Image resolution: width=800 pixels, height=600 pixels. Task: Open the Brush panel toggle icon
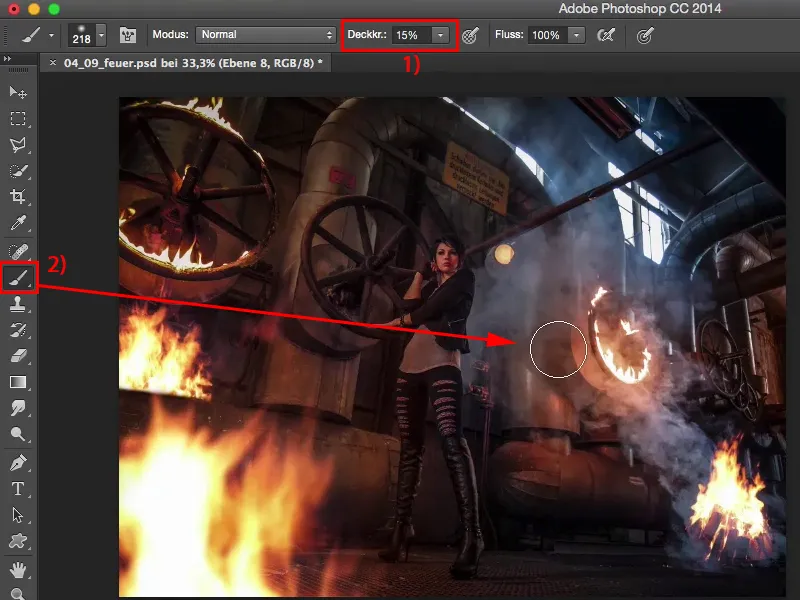128,35
